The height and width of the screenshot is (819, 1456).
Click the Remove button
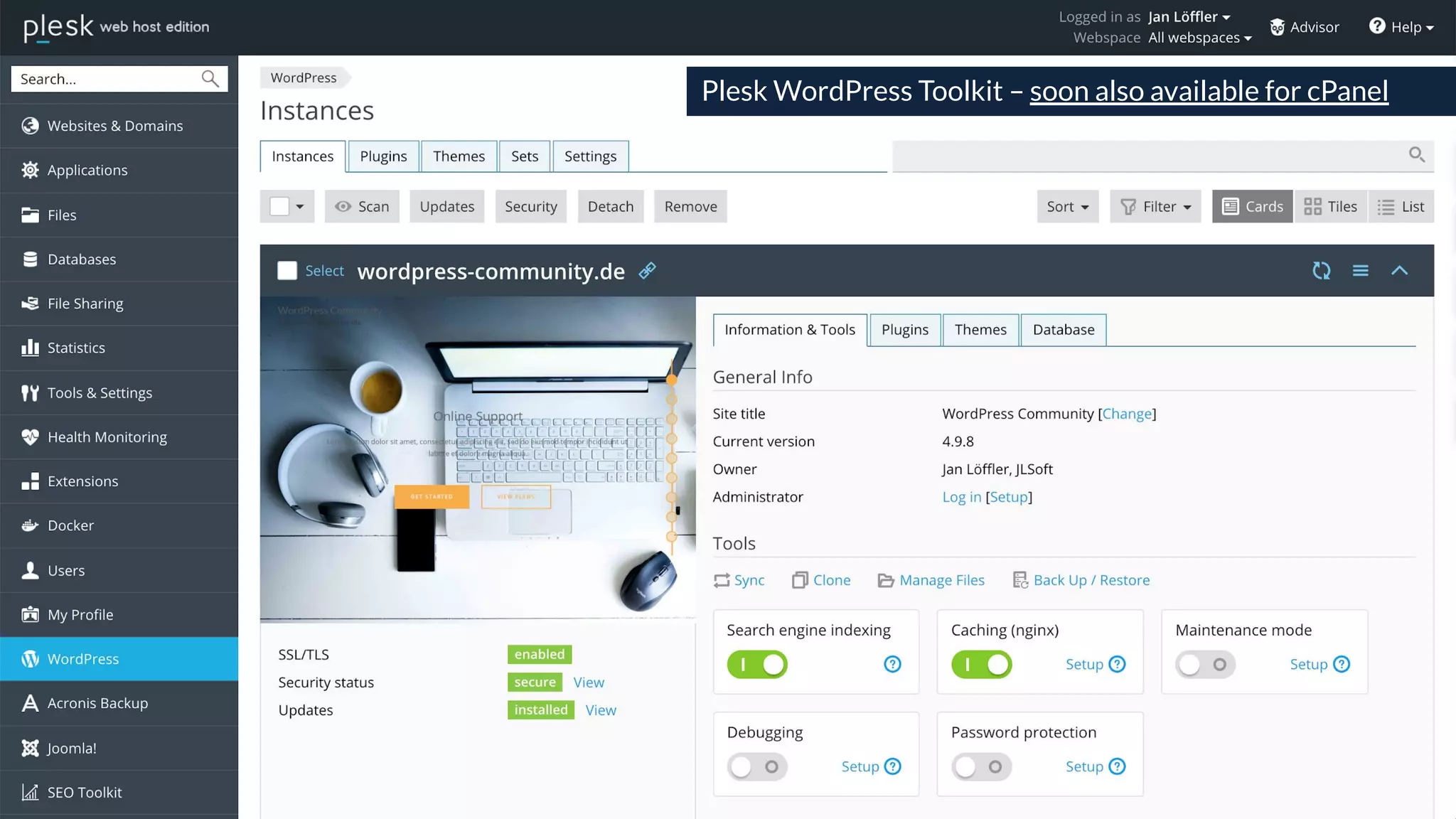pyautogui.click(x=690, y=206)
